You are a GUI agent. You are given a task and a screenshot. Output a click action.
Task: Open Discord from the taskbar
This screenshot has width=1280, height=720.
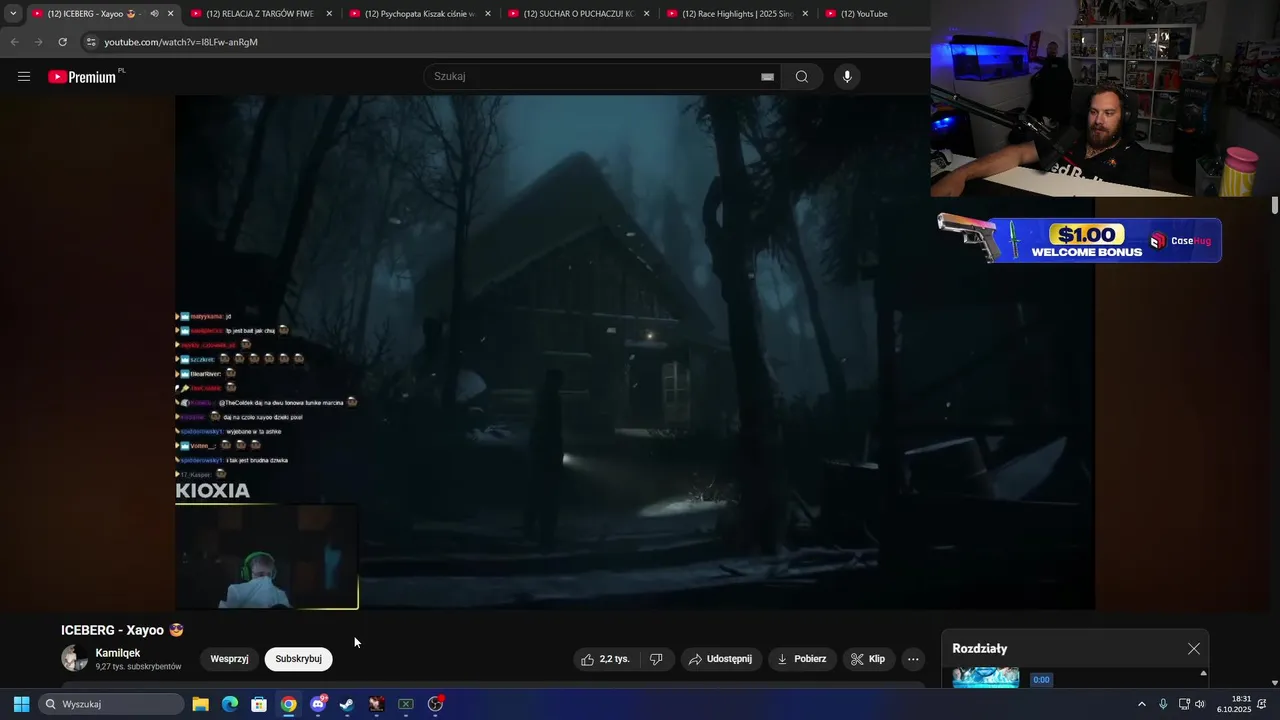click(x=318, y=704)
